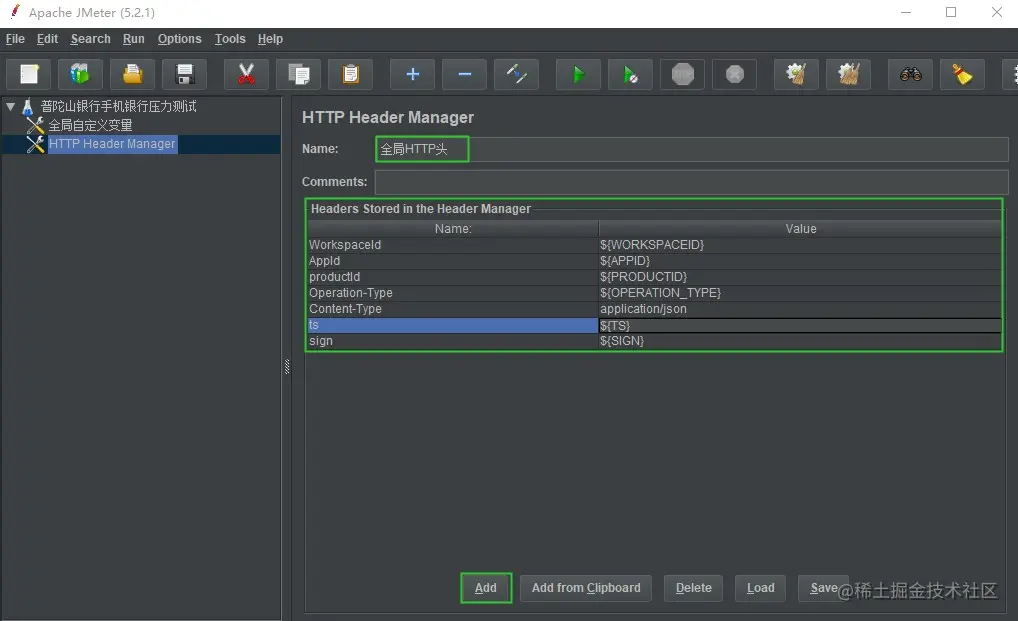1018x621 pixels.
Task: Click the ${SIGN} value cell
Action: click(x=801, y=341)
